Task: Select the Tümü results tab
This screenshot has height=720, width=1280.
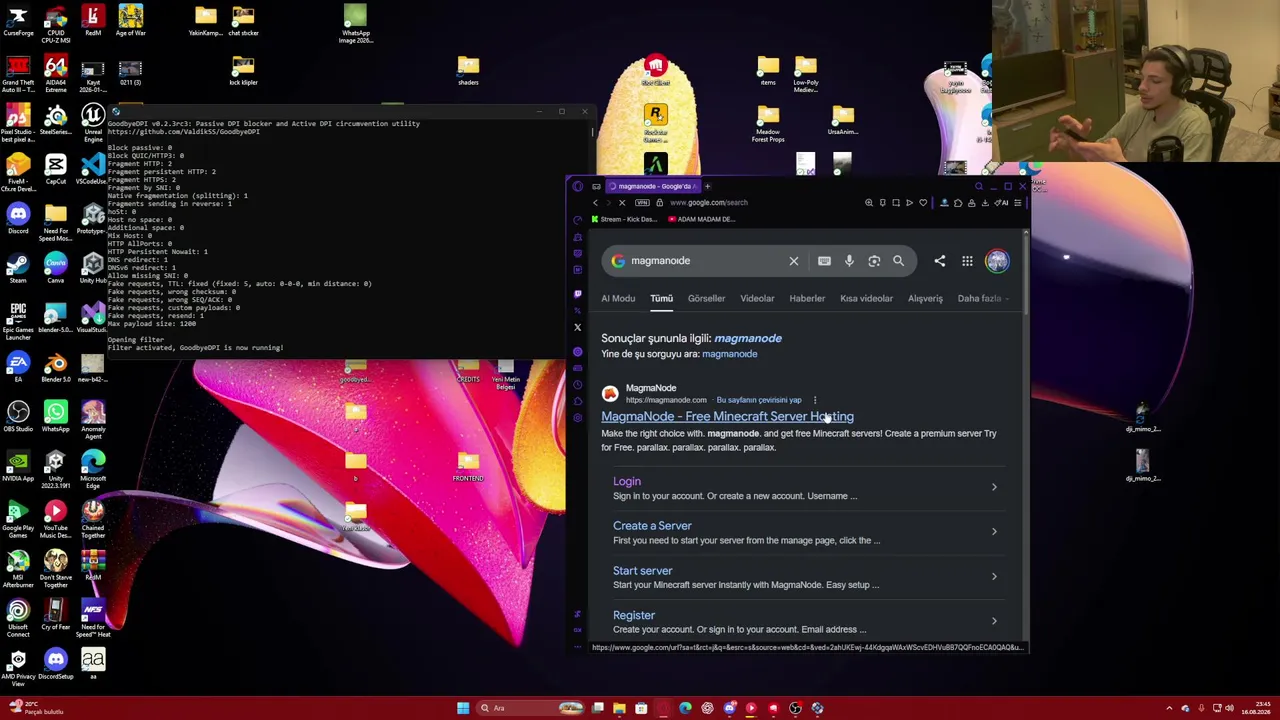Action: (x=661, y=298)
